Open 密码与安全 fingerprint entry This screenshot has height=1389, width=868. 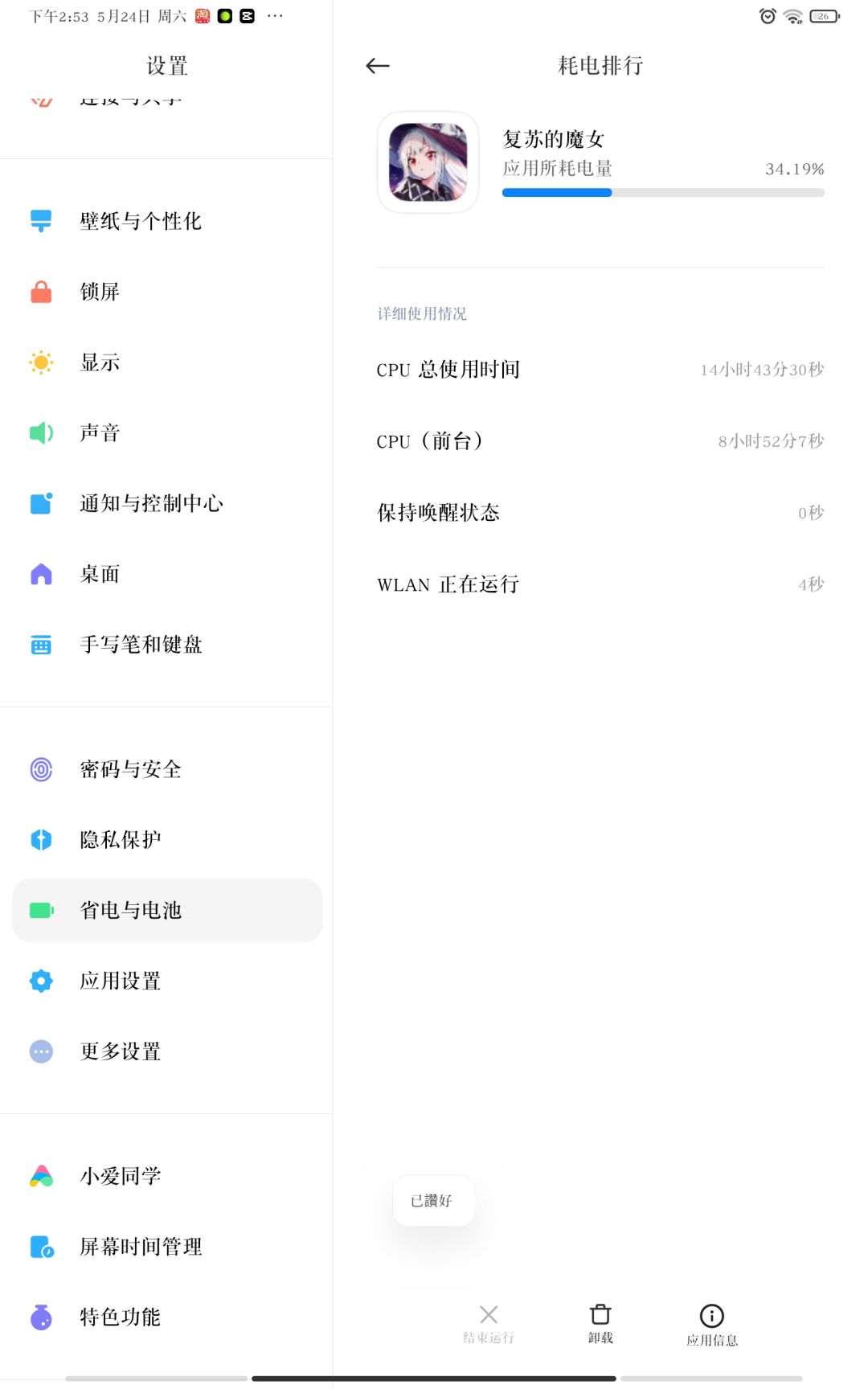166,769
